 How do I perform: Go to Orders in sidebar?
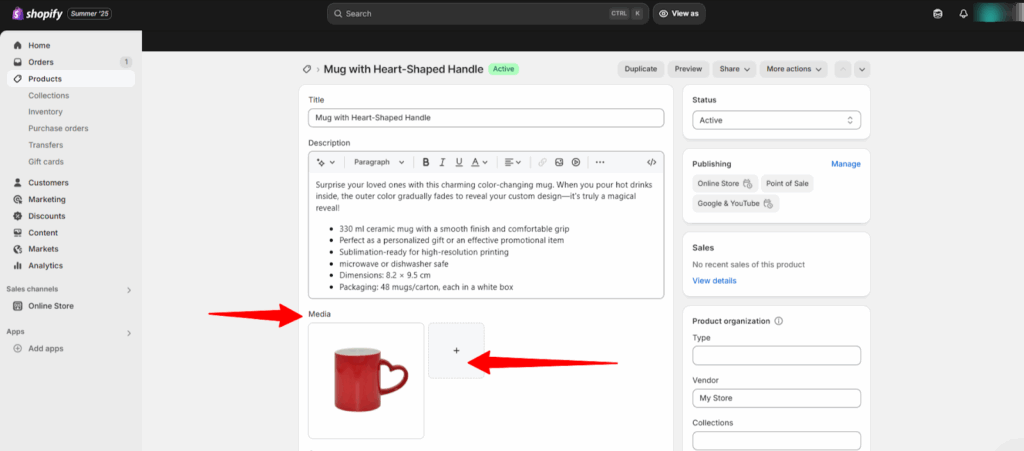tap(41, 62)
